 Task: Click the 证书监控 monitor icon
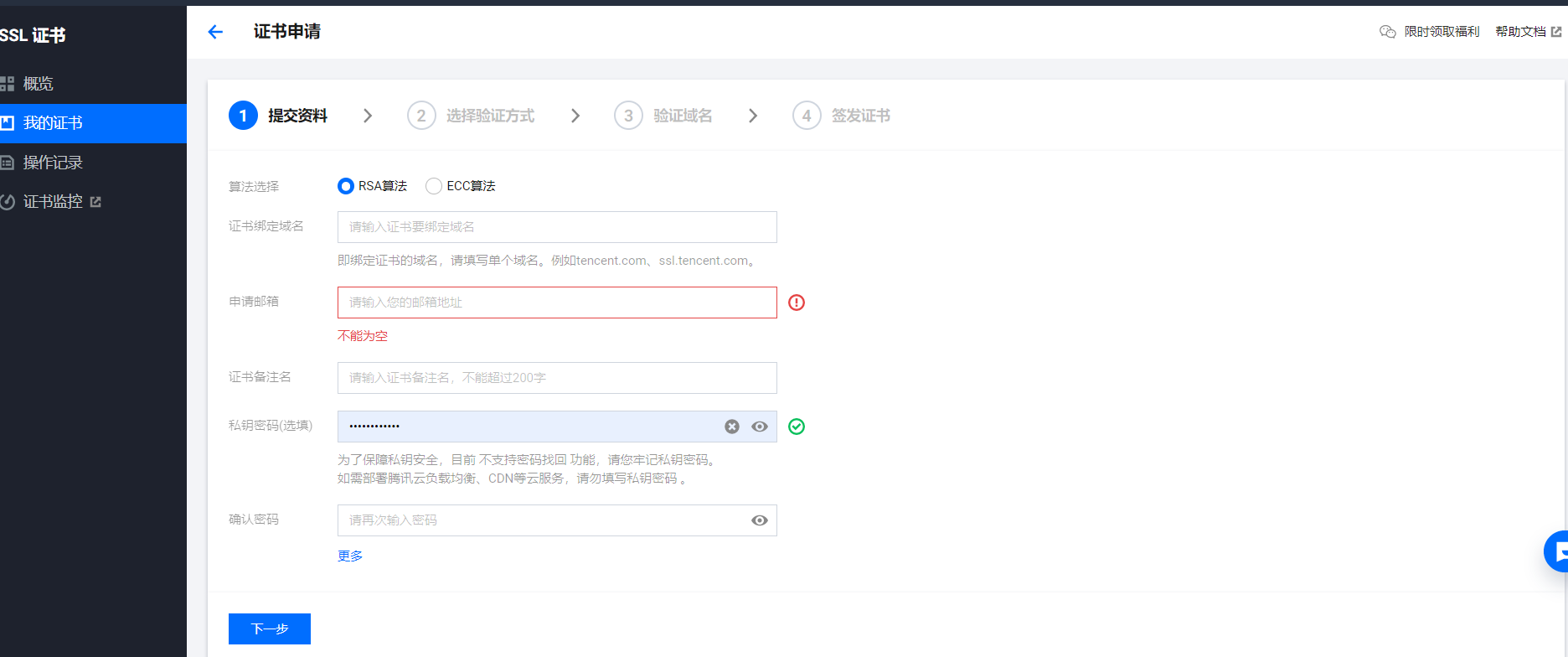click(7, 202)
